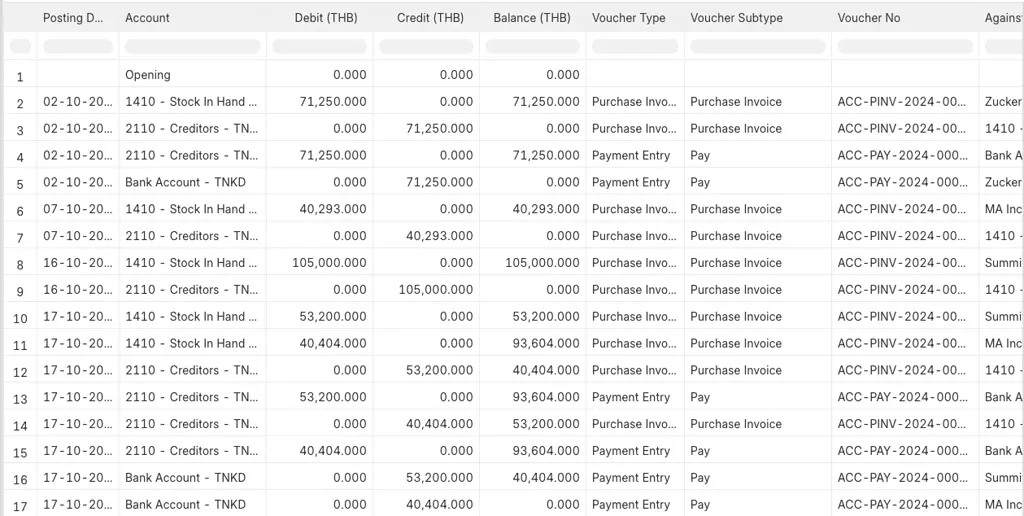This screenshot has width=1024, height=516.
Task: Select row 2 account 1410 - Stock In Hand
Action: point(191,101)
